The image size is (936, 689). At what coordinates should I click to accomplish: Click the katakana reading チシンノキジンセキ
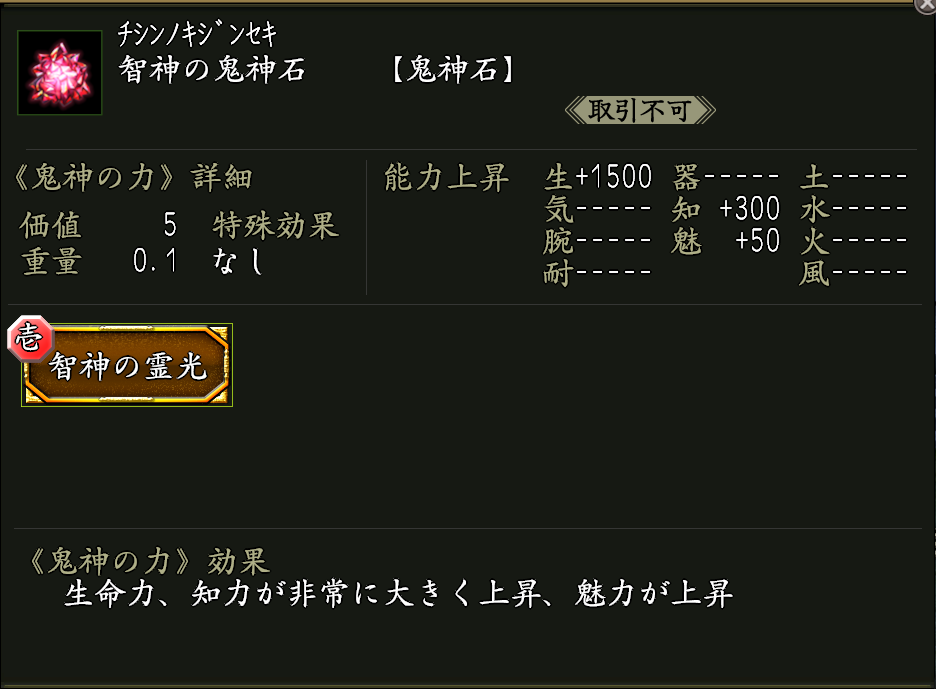197,34
